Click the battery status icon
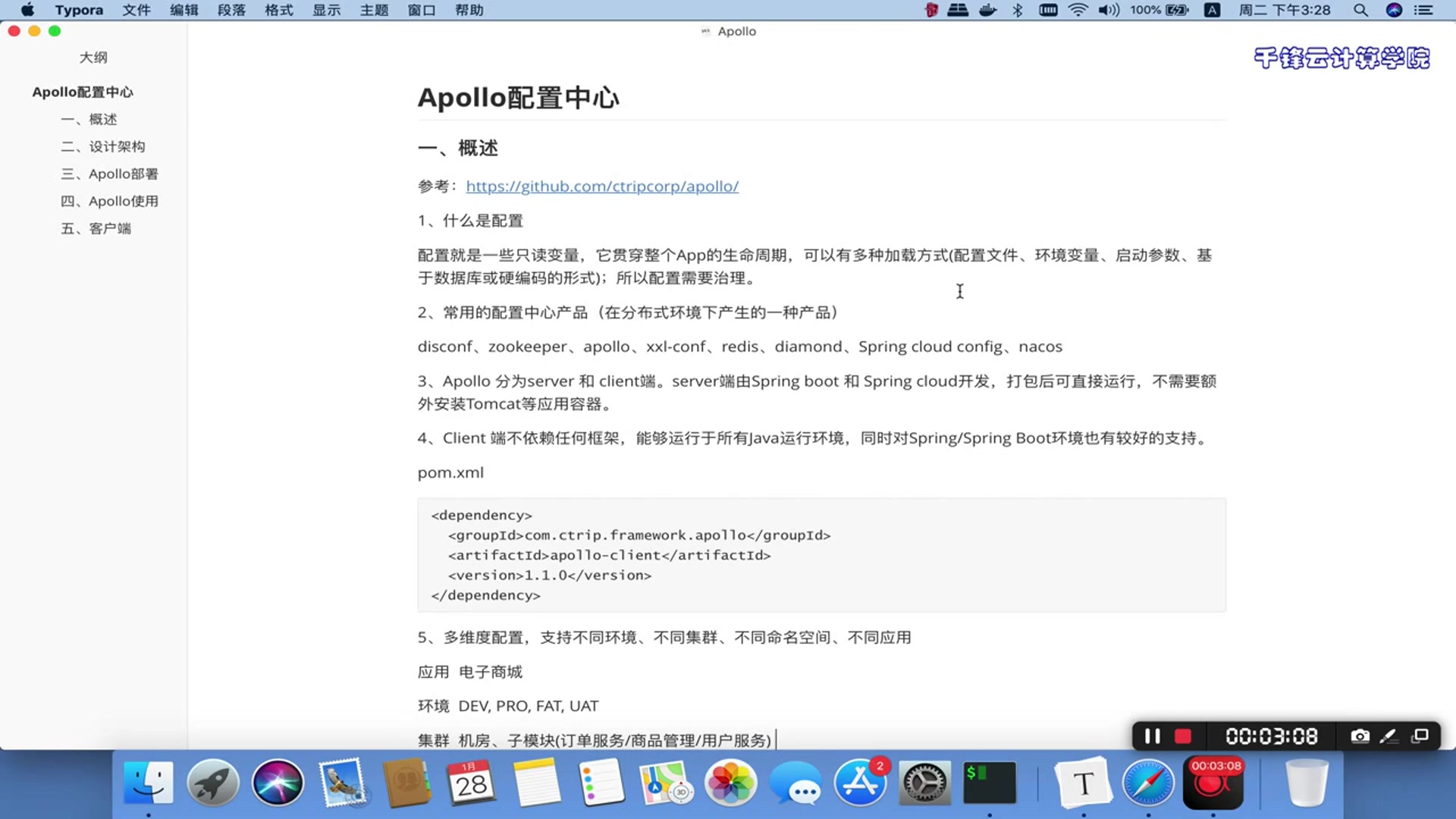 click(1177, 10)
